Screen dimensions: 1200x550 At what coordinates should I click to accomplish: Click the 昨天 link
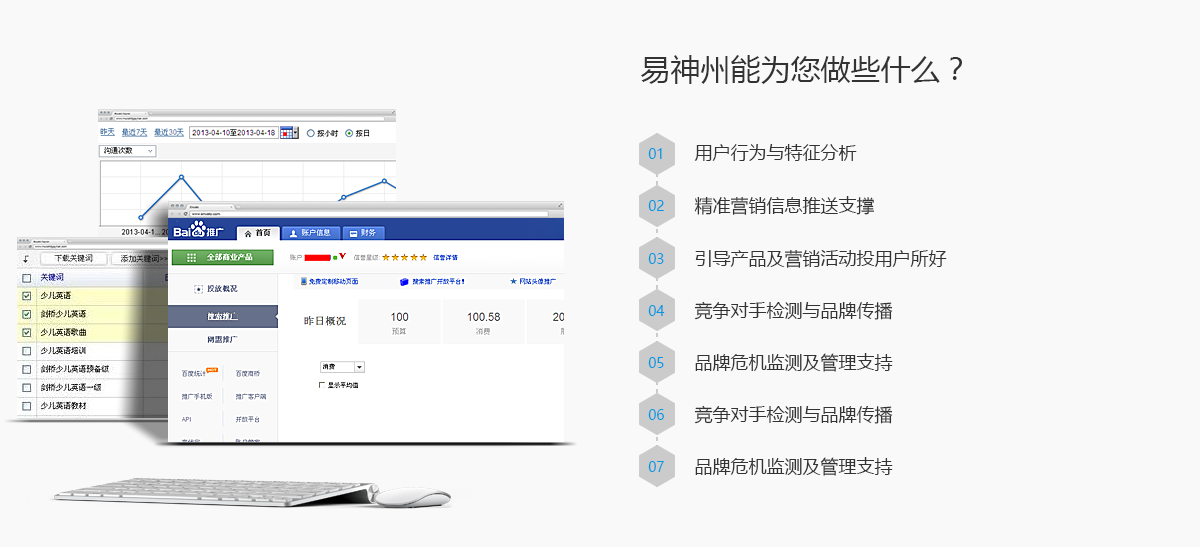pos(107,132)
